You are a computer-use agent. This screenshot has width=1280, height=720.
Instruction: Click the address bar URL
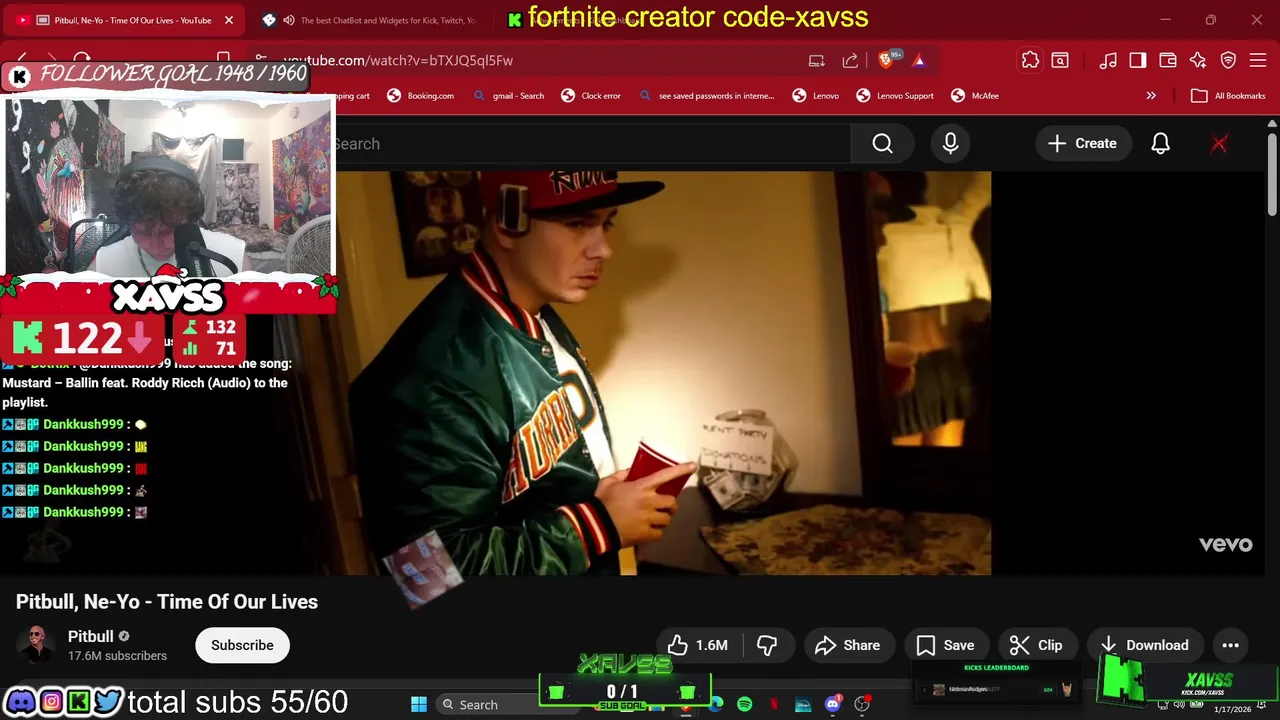[x=398, y=60]
